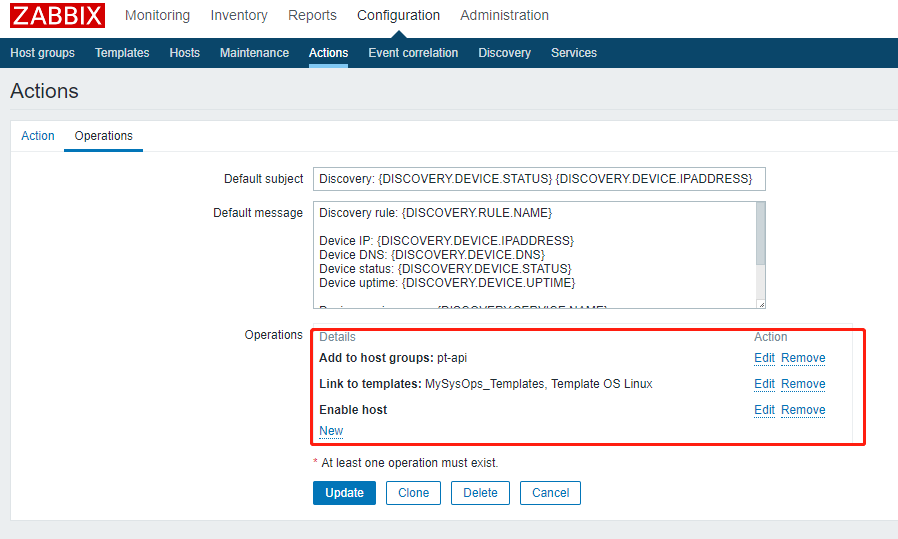Go to Event correlation submenu
The image size is (898, 539).
(x=413, y=53)
